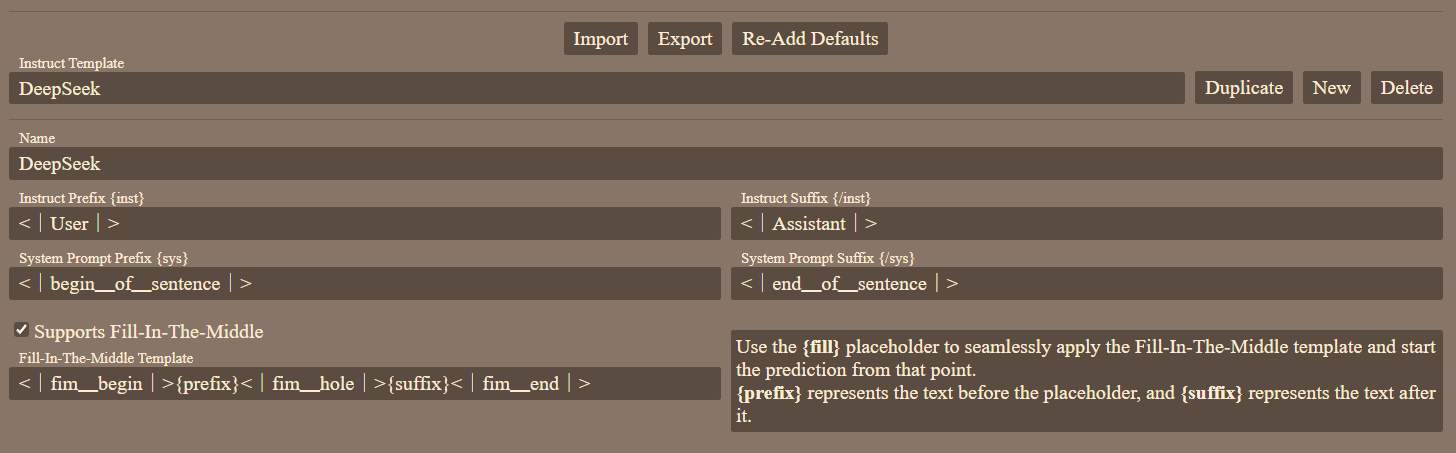Click the "Supports Fill-In-The-Middle" label text
This screenshot has height=453, width=1456.
149,331
